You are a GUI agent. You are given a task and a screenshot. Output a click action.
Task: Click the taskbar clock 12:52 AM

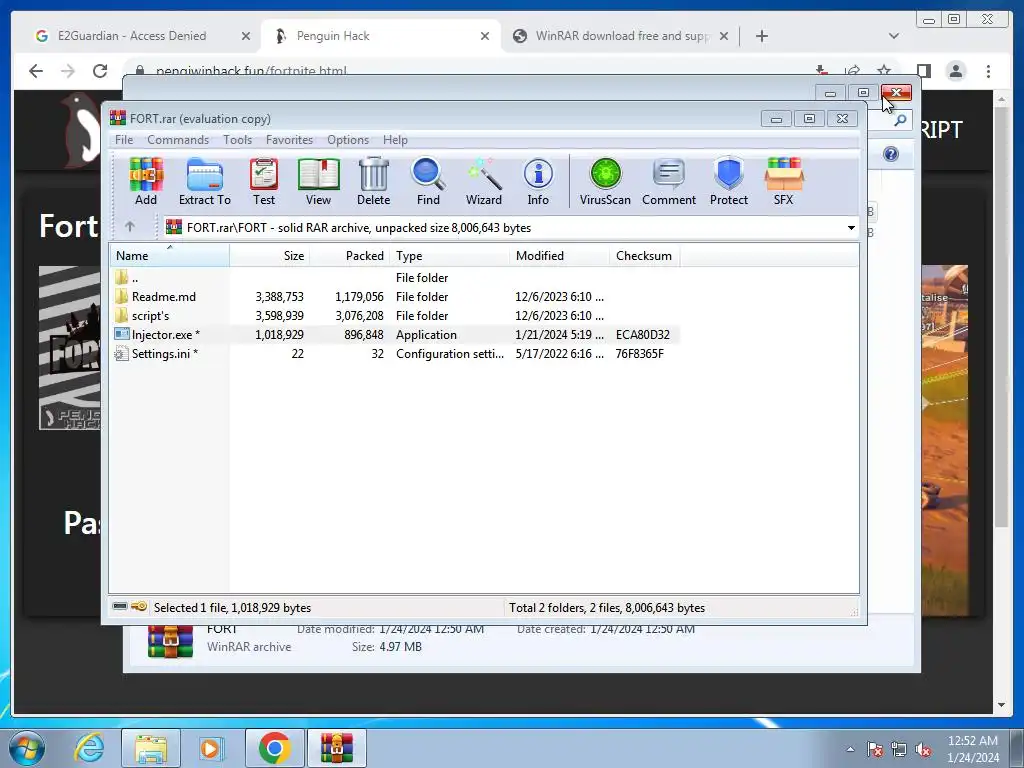972,741
